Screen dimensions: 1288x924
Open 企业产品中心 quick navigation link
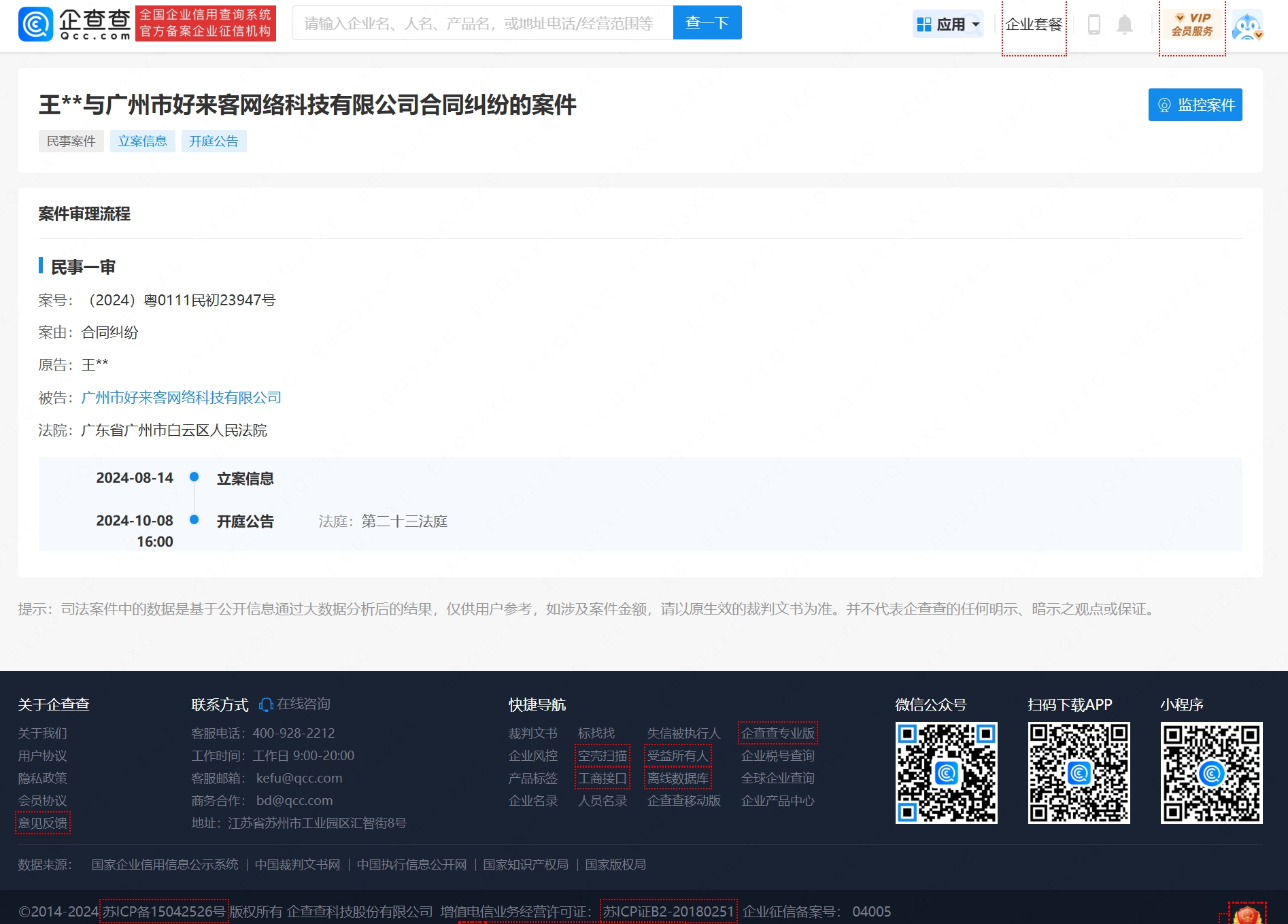778,800
